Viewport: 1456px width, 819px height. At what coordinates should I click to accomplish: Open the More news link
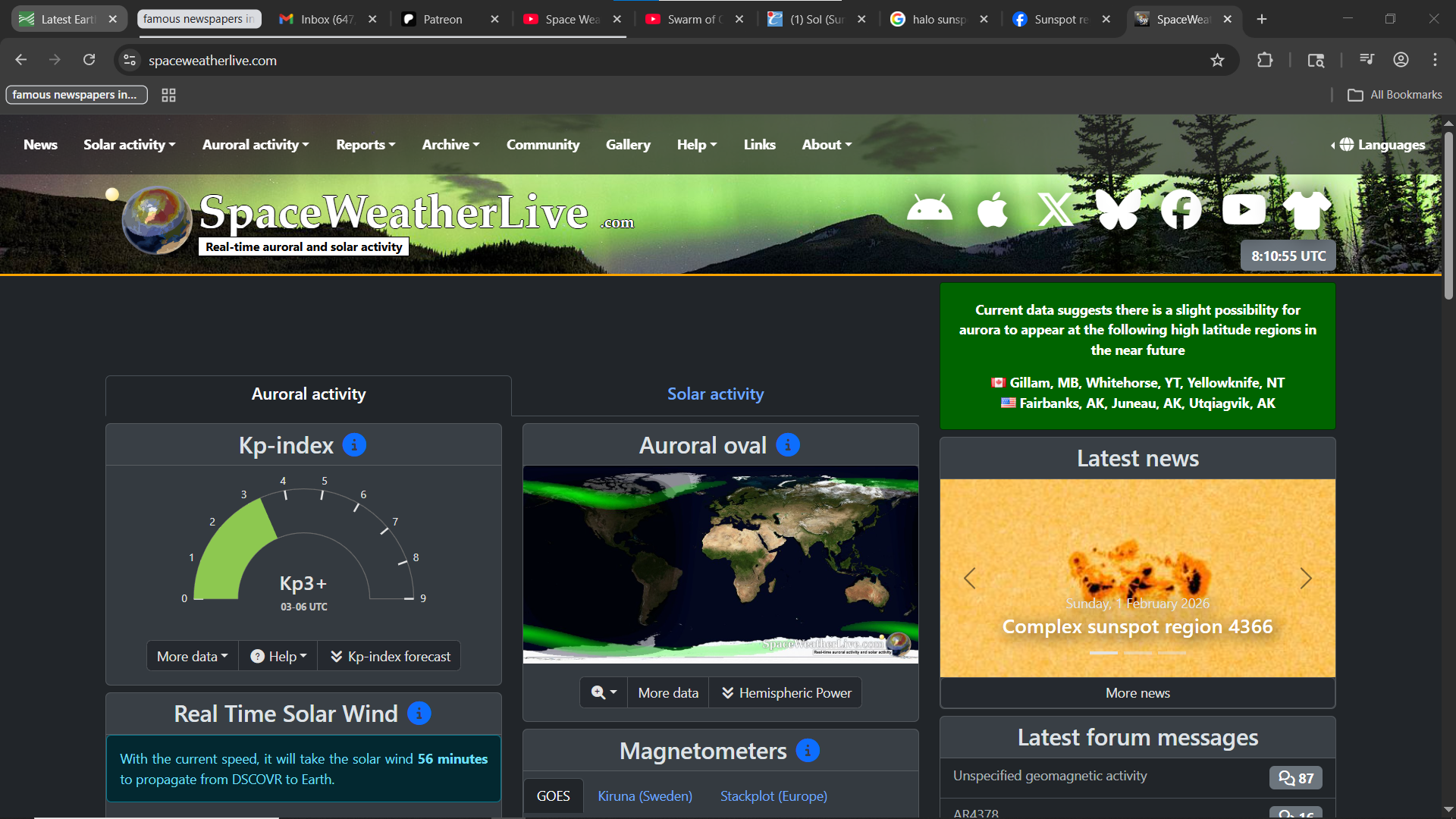point(1137,693)
